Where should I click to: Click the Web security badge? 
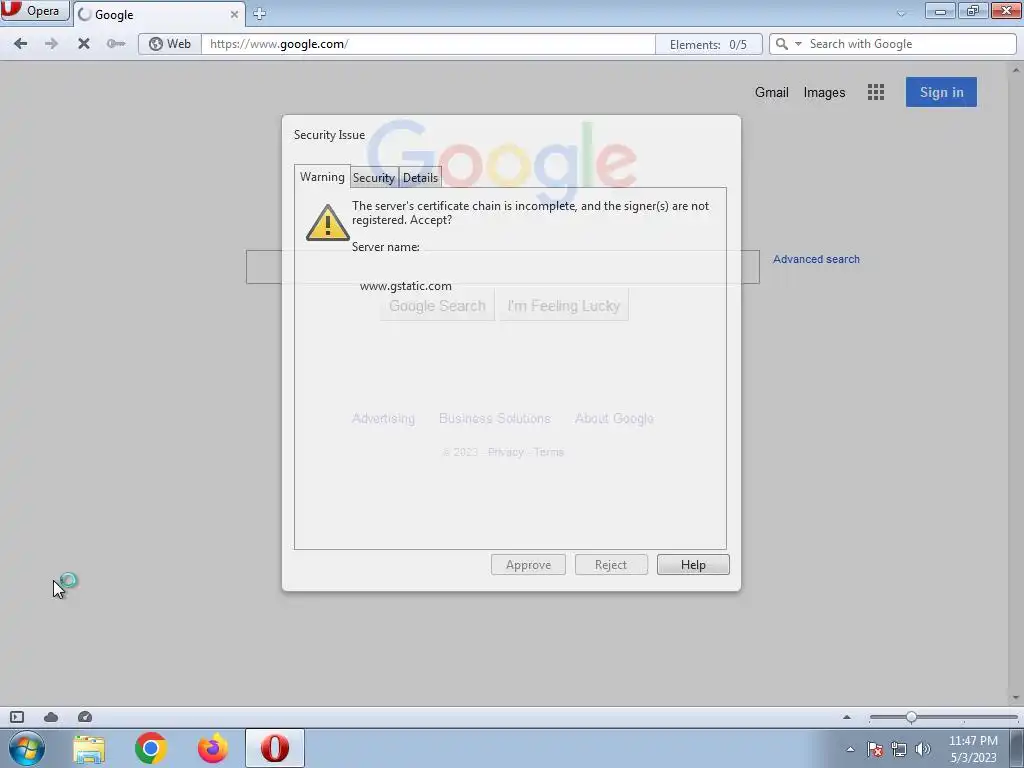[x=170, y=44]
